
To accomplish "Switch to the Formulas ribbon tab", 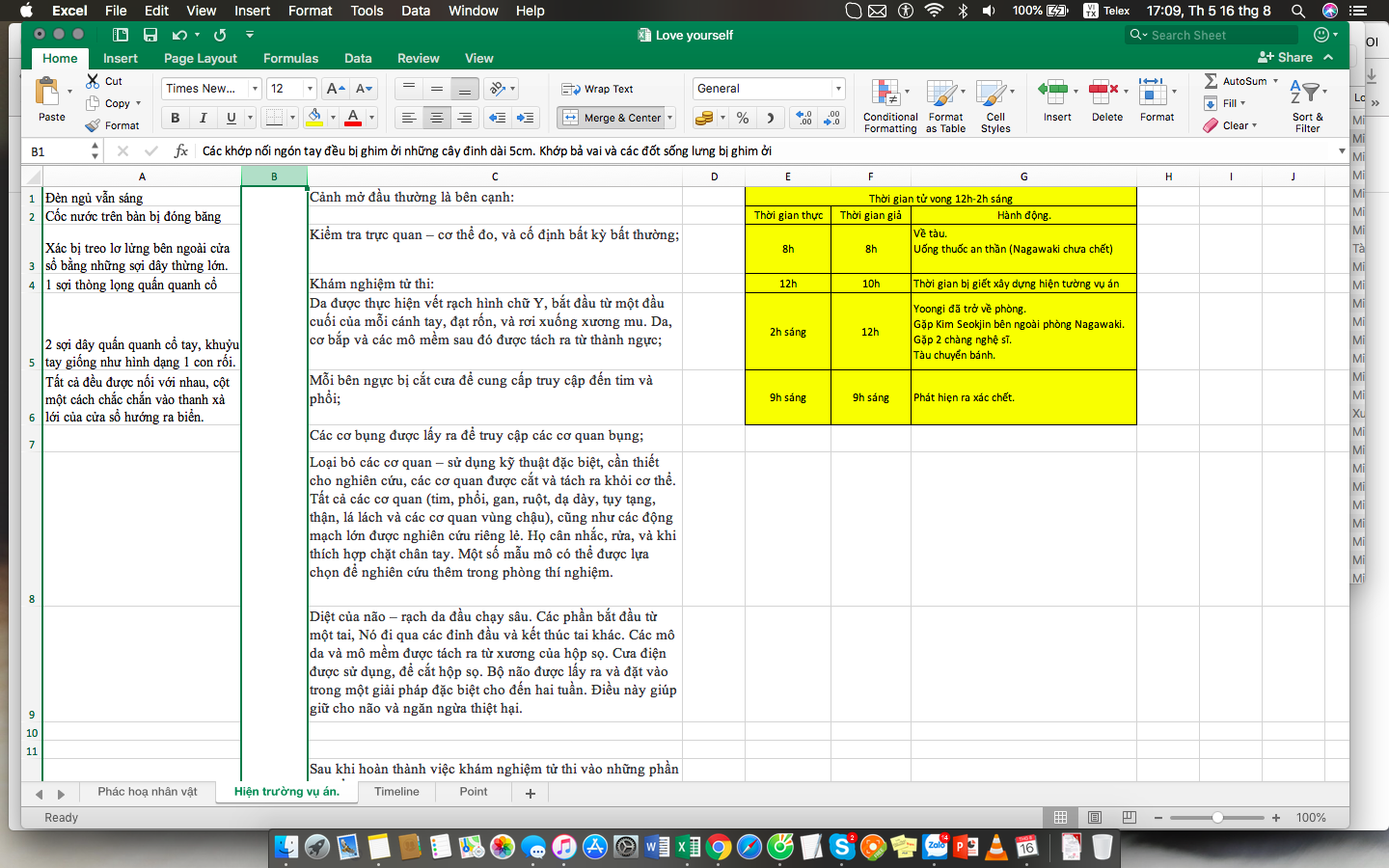I will [x=290, y=58].
